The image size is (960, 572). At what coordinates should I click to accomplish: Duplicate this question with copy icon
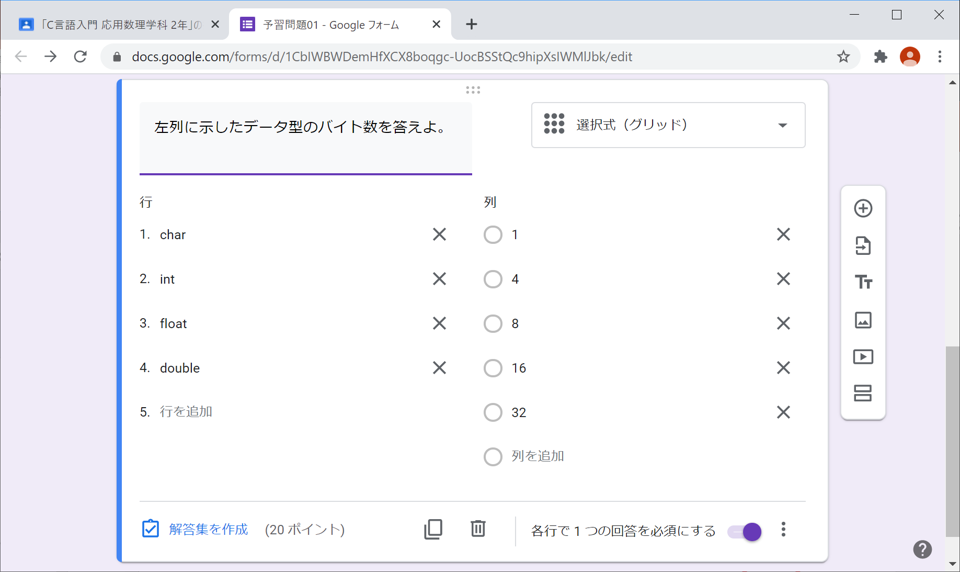point(433,529)
